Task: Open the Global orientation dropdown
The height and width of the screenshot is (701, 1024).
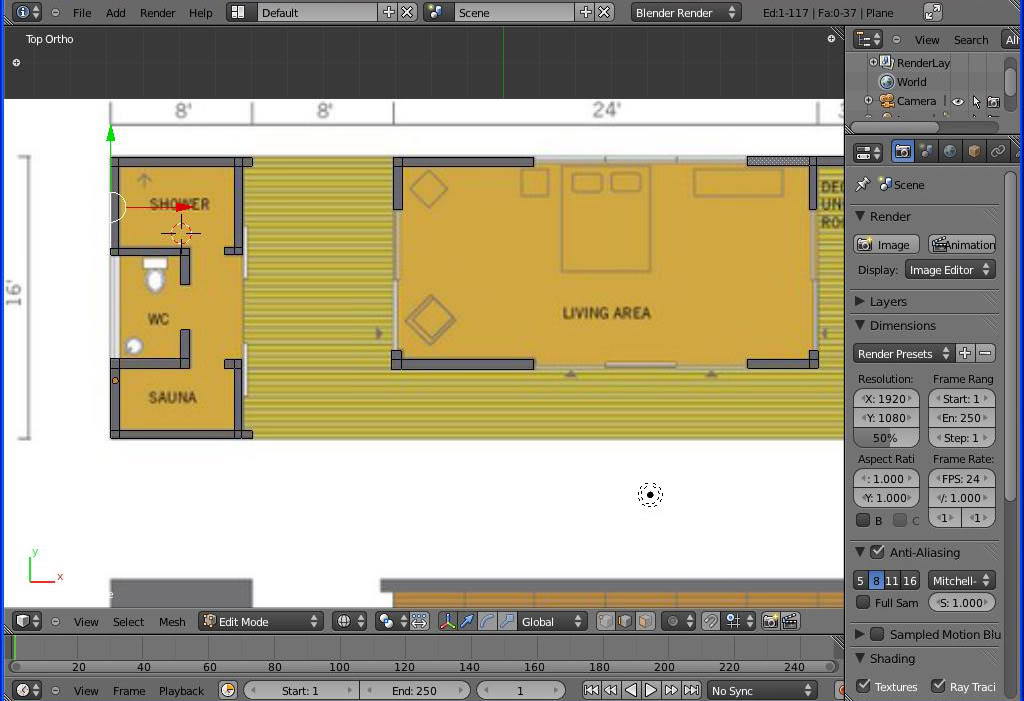Action: tap(551, 621)
